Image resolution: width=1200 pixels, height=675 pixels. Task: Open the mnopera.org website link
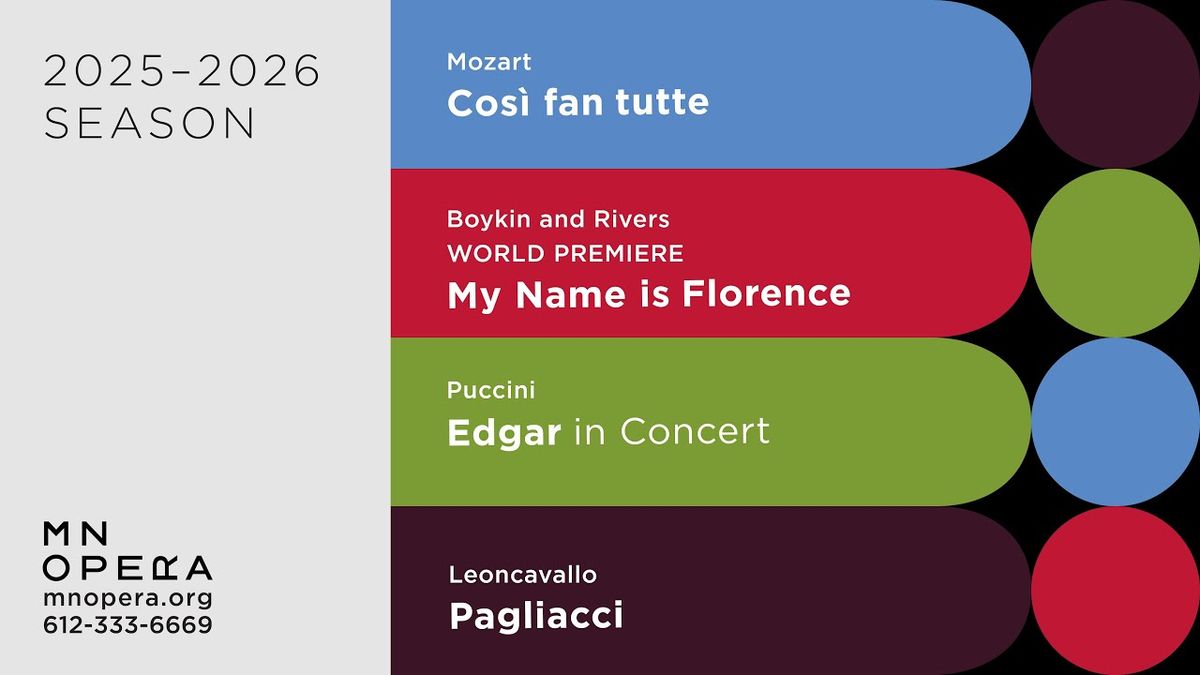pyautogui.click(x=127, y=598)
